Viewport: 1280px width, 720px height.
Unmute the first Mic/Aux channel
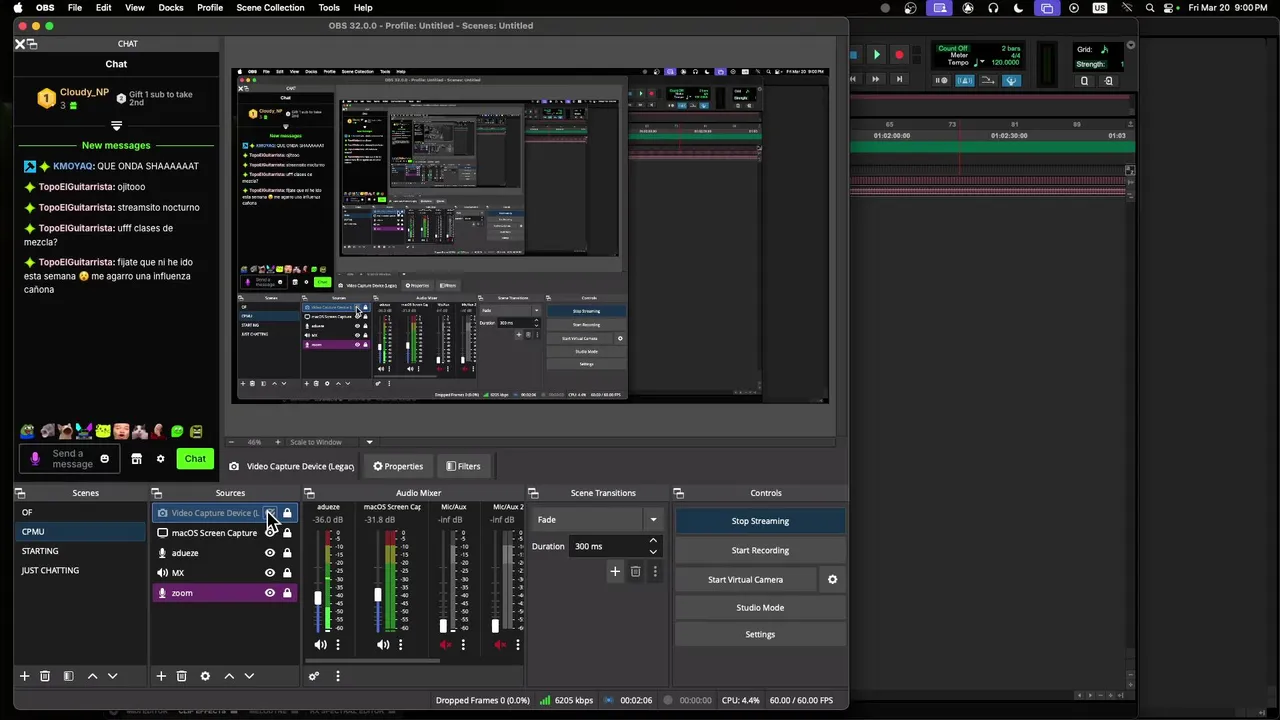(445, 645)
